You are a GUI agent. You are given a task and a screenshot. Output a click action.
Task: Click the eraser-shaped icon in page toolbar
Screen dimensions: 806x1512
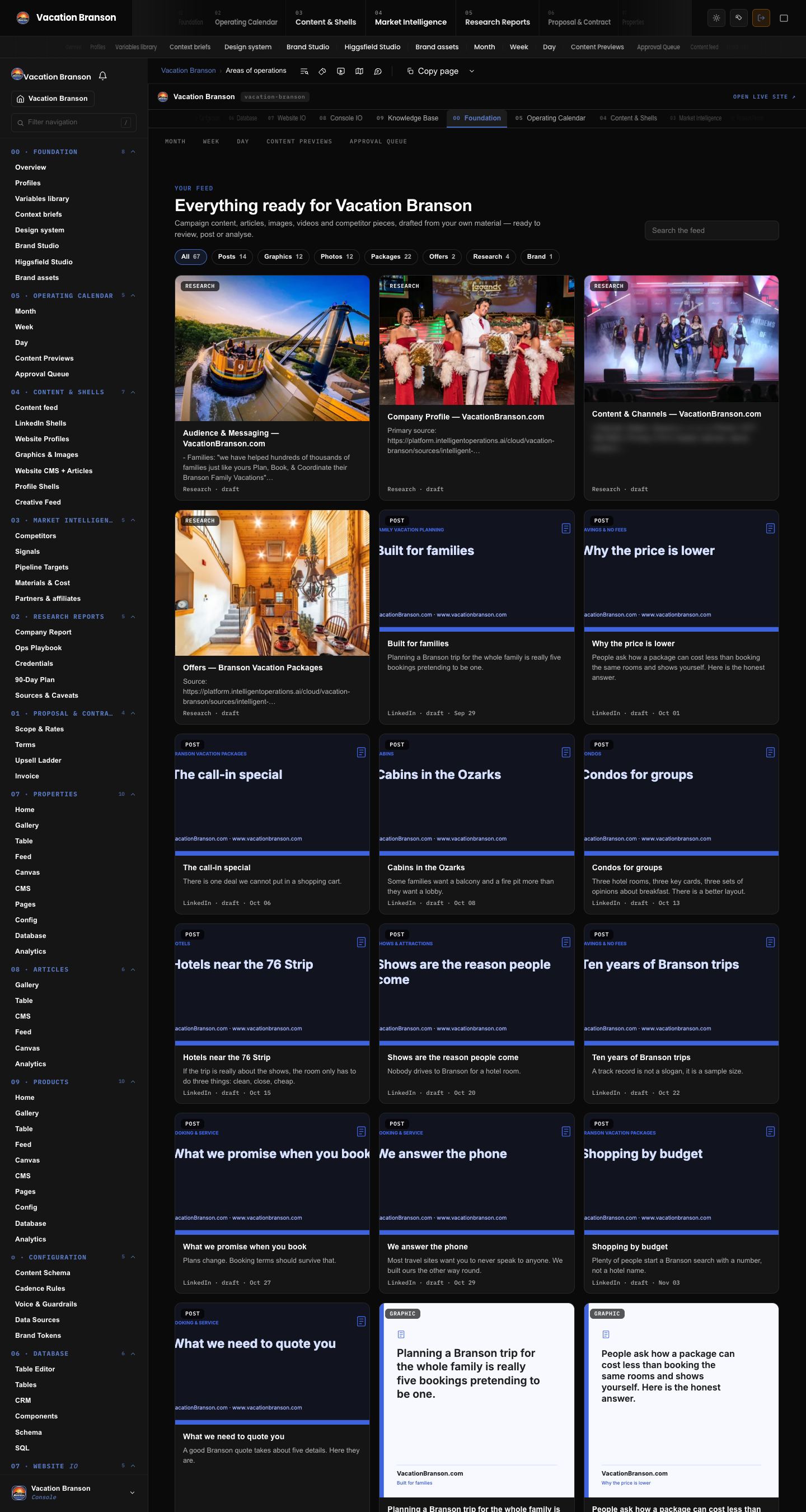point(322,71)
